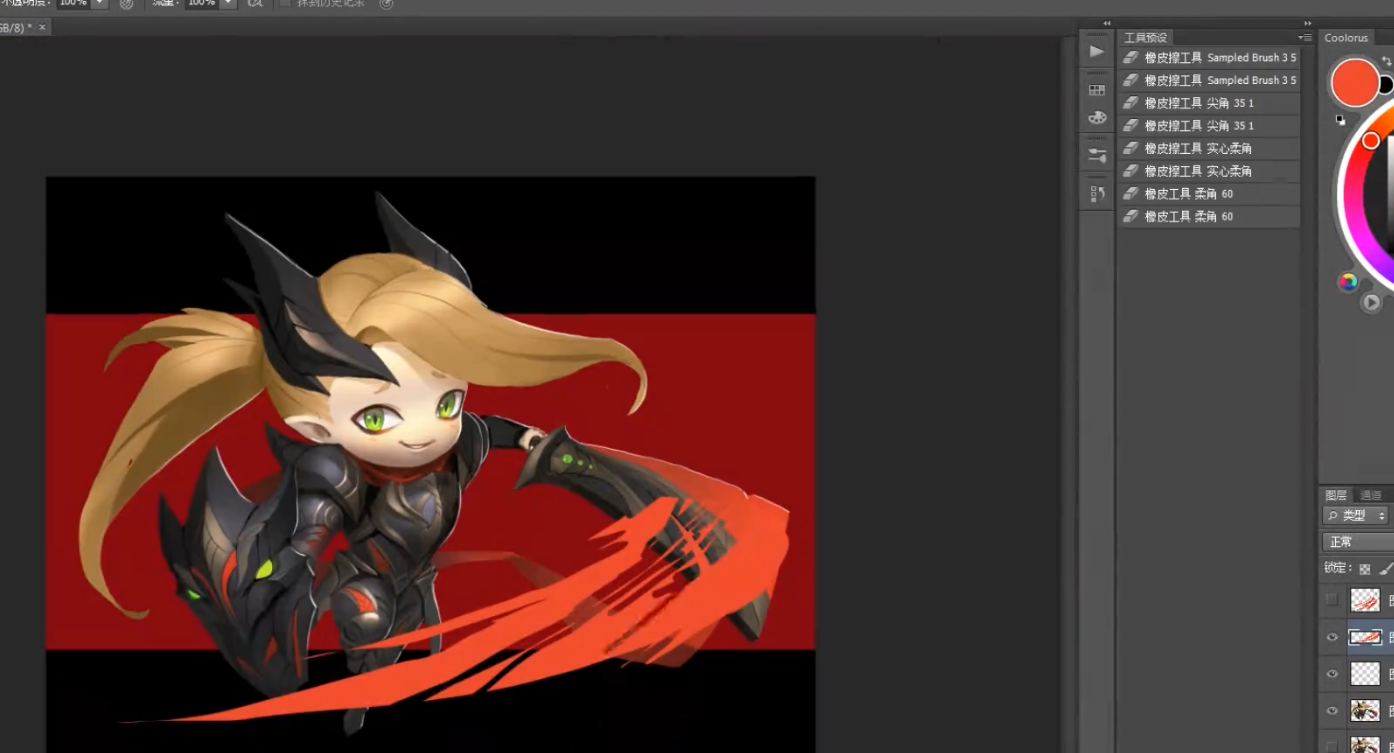1394x753 pixels.
Task: Switch to the 图层 layers tab
Action: (x=1336, y=495)
